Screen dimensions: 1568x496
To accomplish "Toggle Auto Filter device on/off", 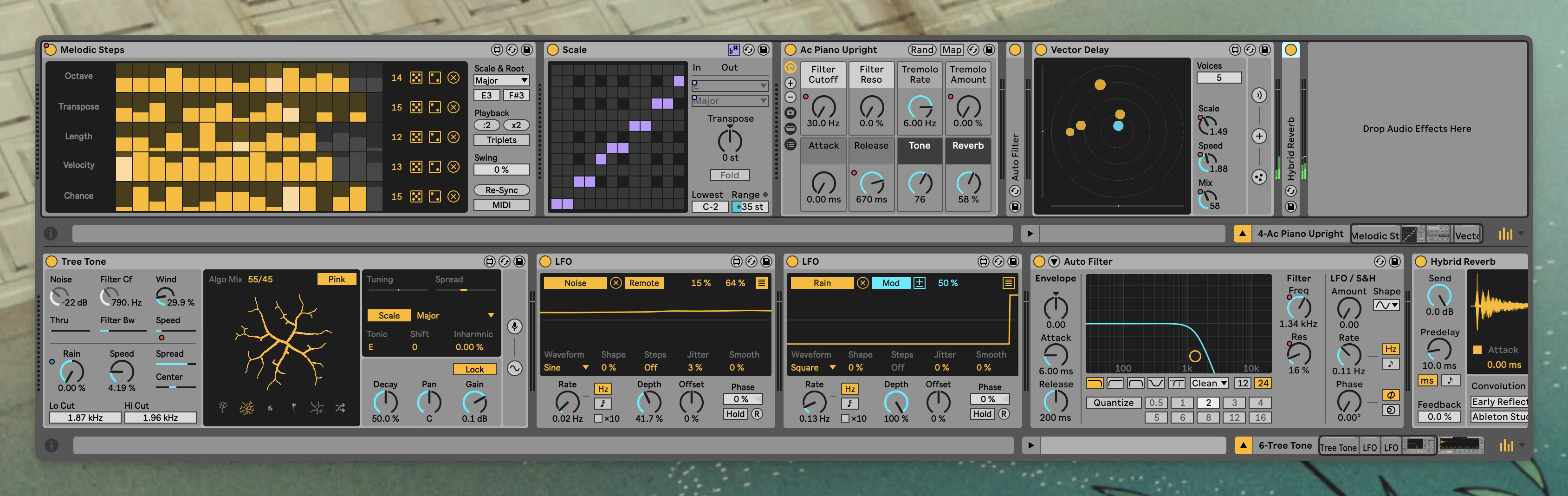I will 1039,261.
